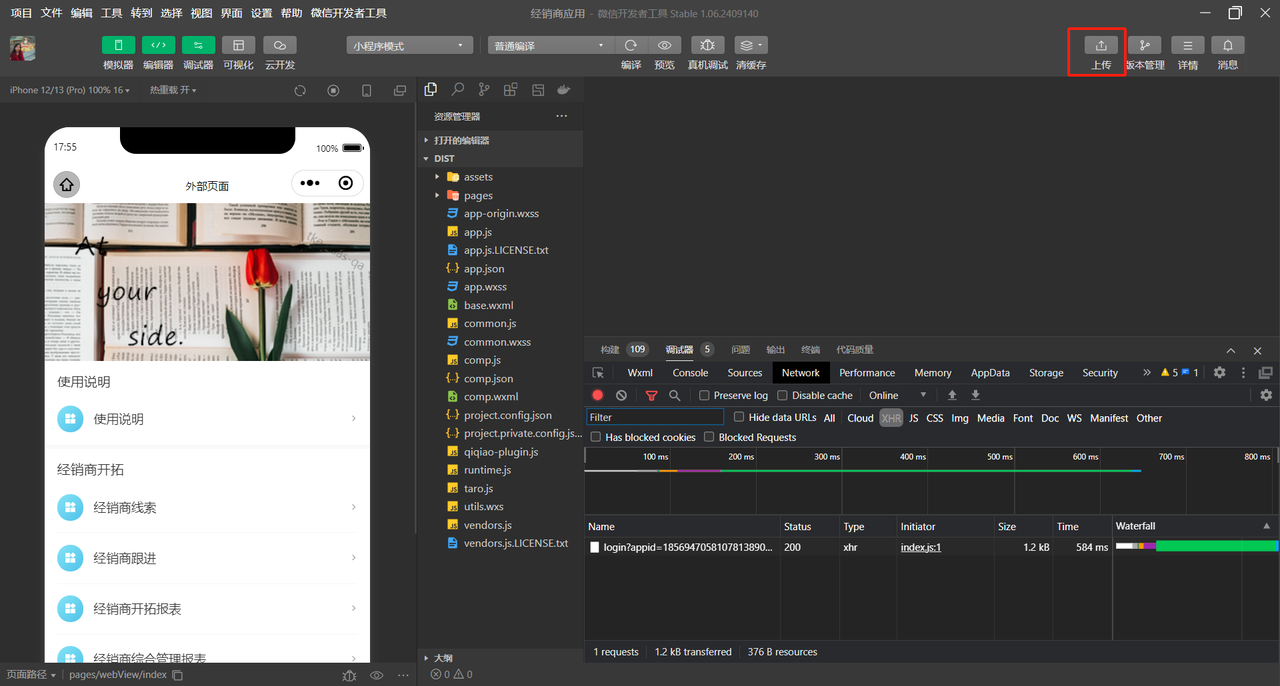This screenshot has height=686, width=1280.
Task: Open the 小程序模式 mode dropdown
Action: coord(410,46)
